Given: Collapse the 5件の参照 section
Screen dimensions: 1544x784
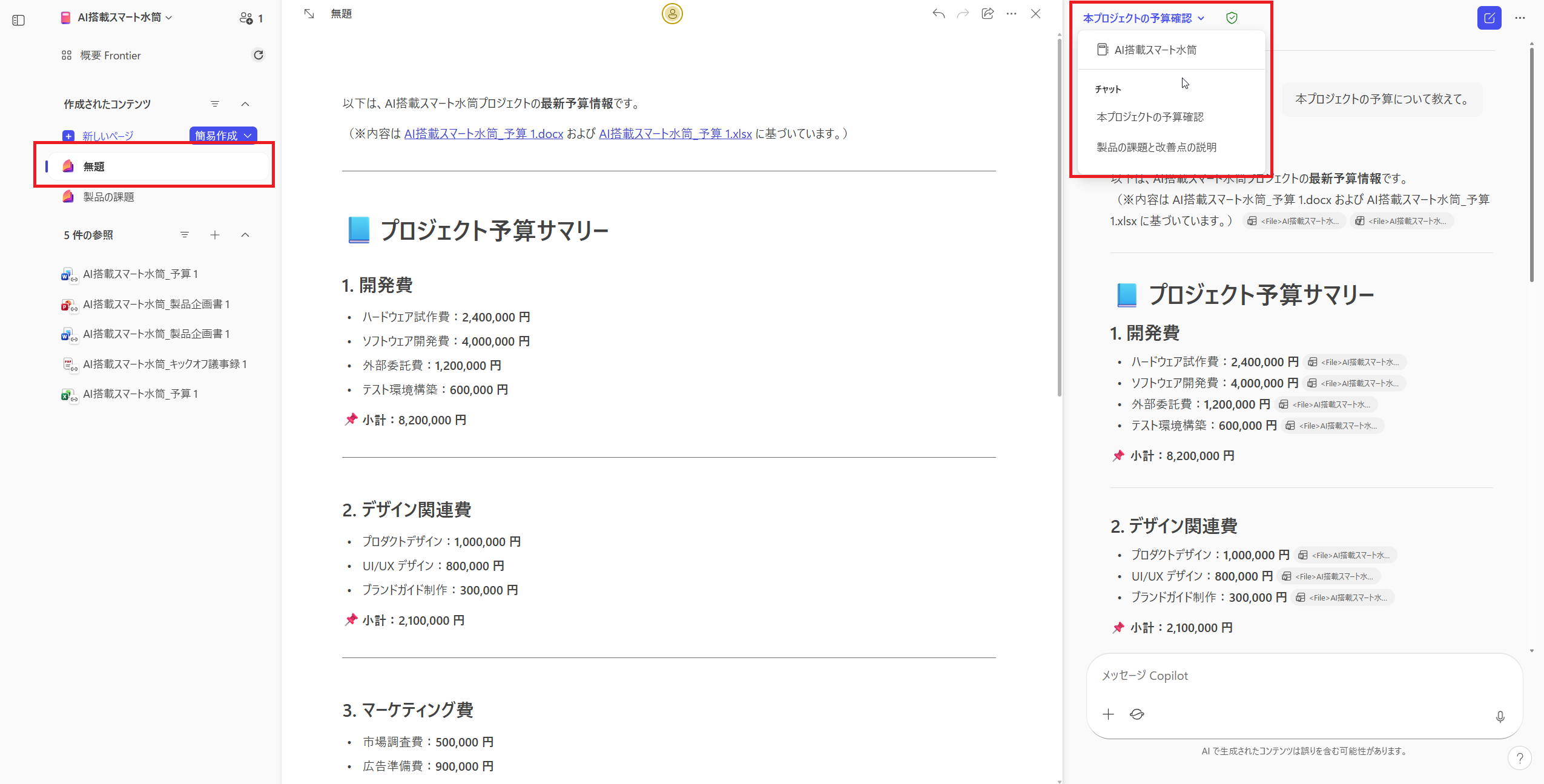Looking at the screenshot, I should (245, 234).
